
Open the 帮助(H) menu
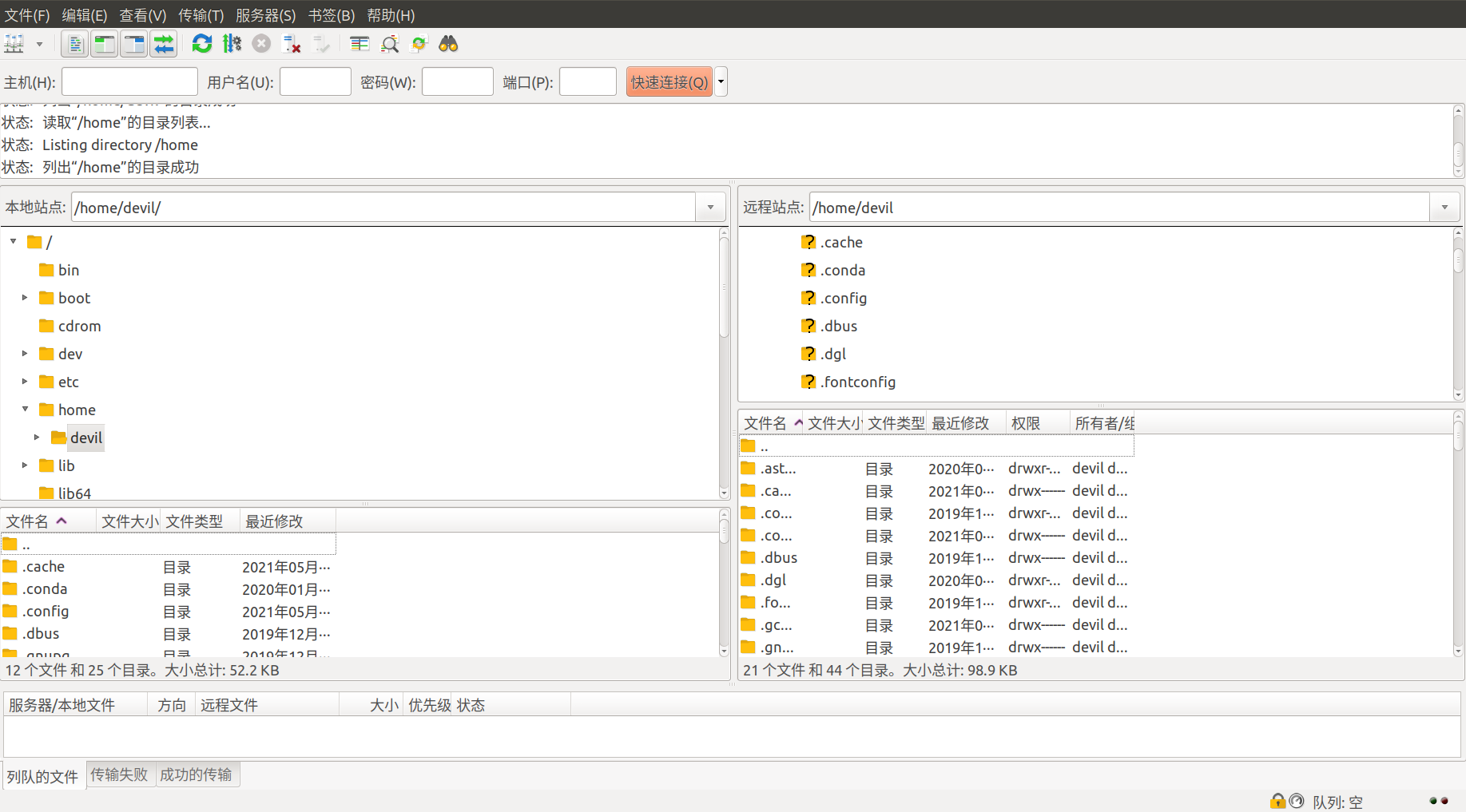391,15
